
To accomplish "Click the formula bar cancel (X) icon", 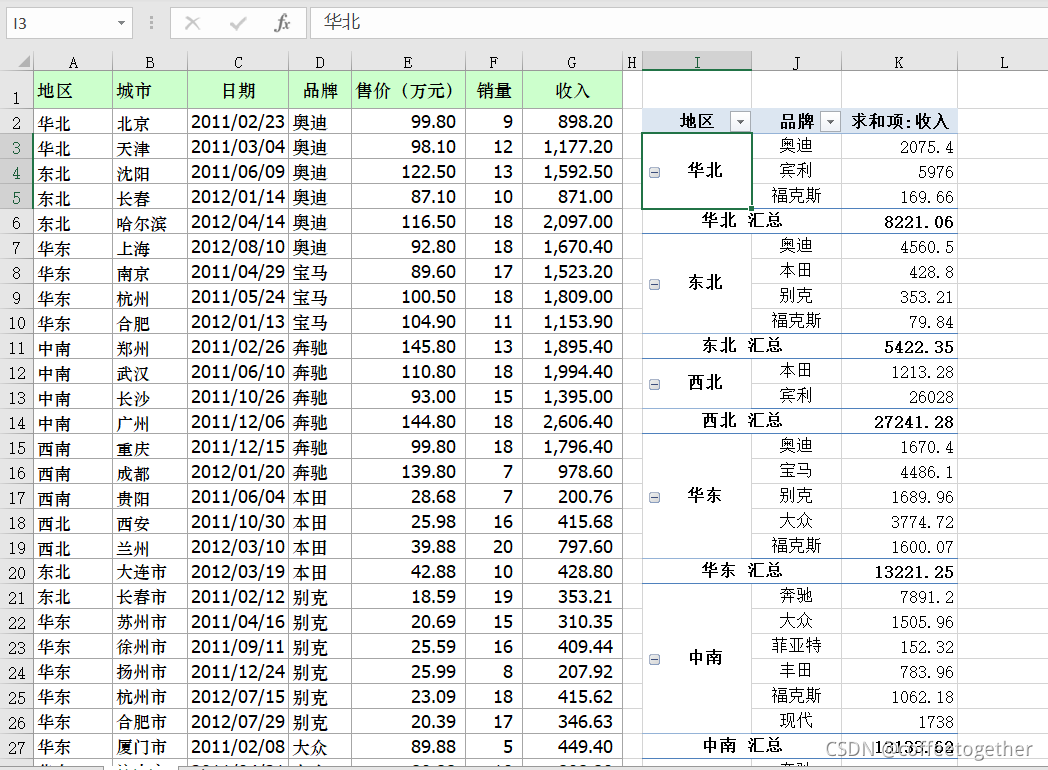I will 192,23.
